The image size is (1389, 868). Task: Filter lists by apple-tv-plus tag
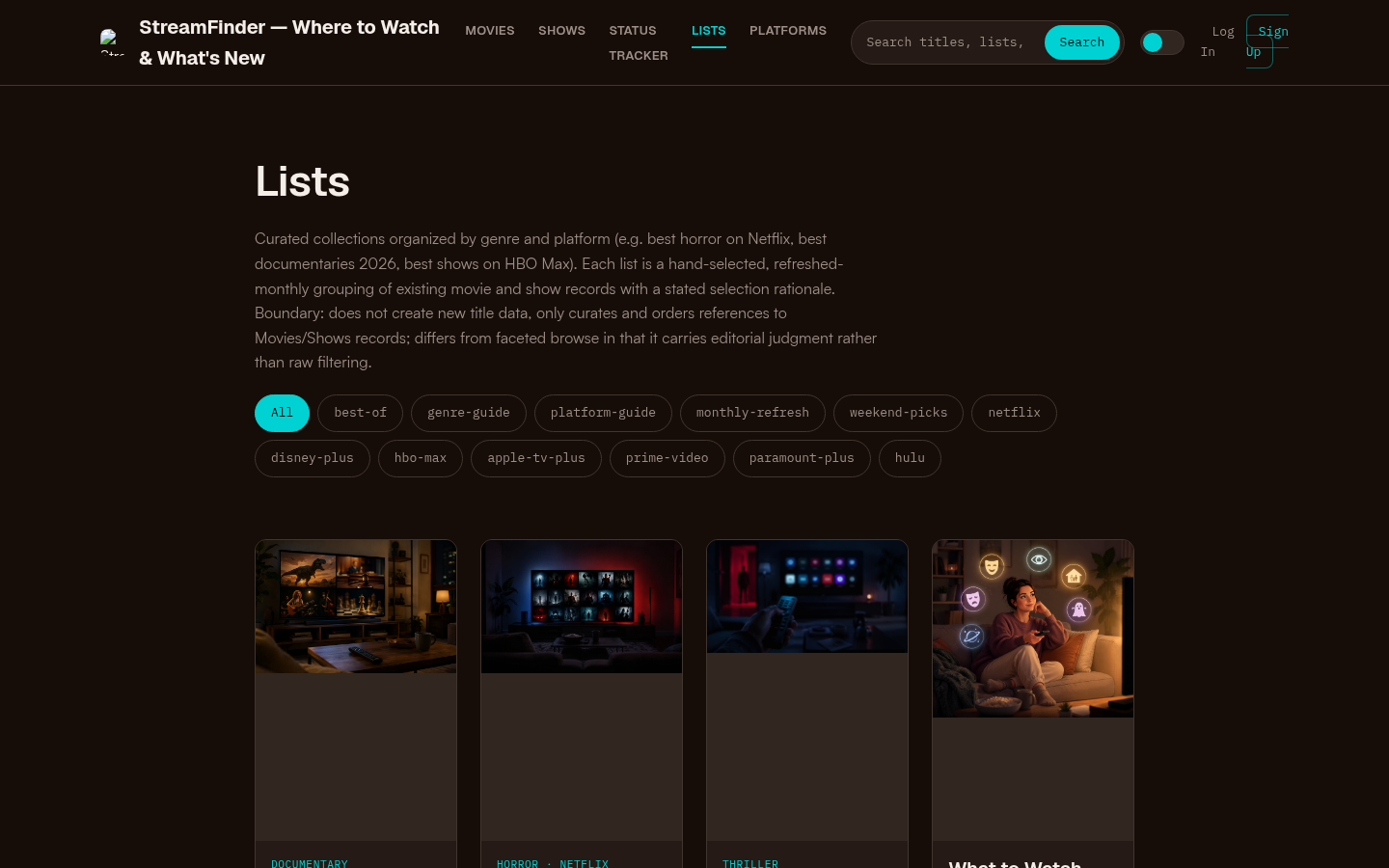(536, 458)
